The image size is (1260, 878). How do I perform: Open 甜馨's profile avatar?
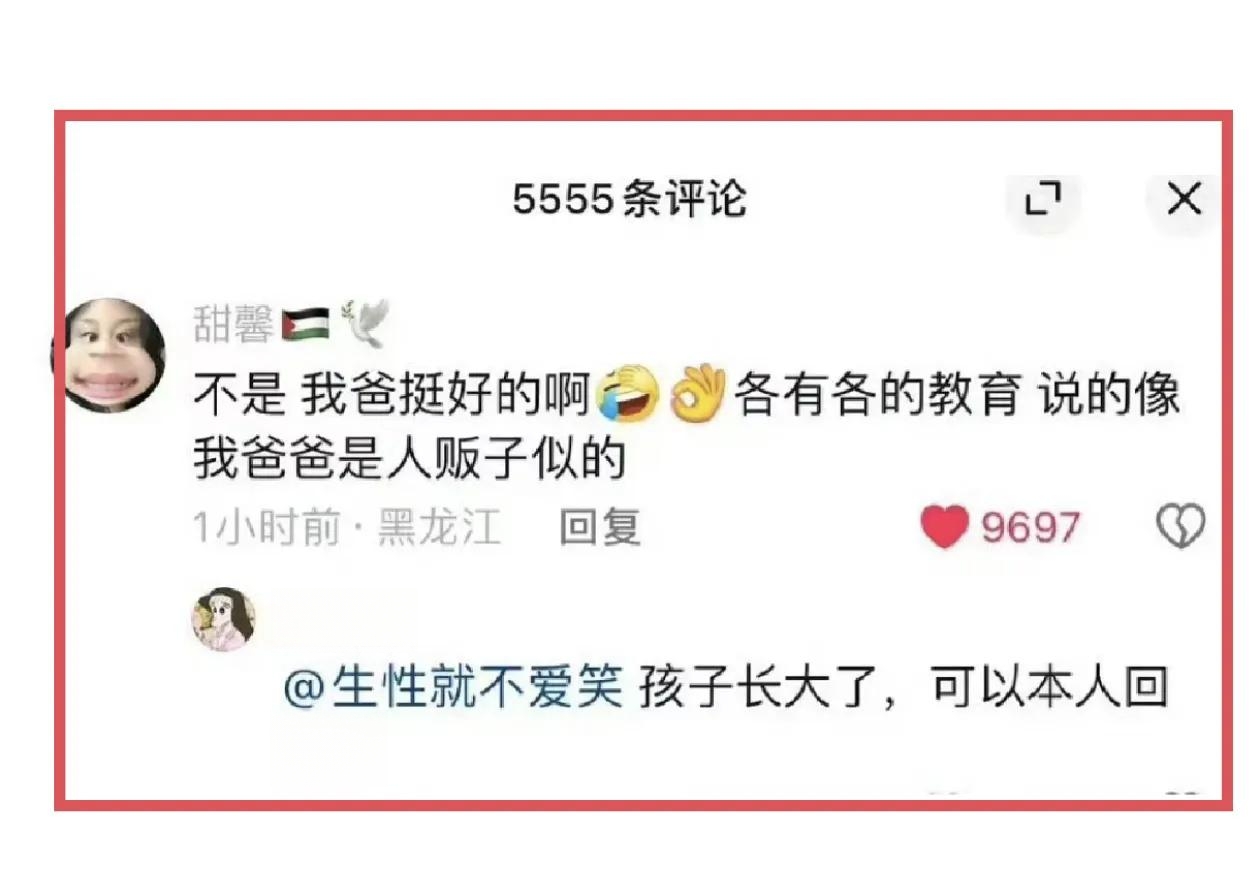110,356
